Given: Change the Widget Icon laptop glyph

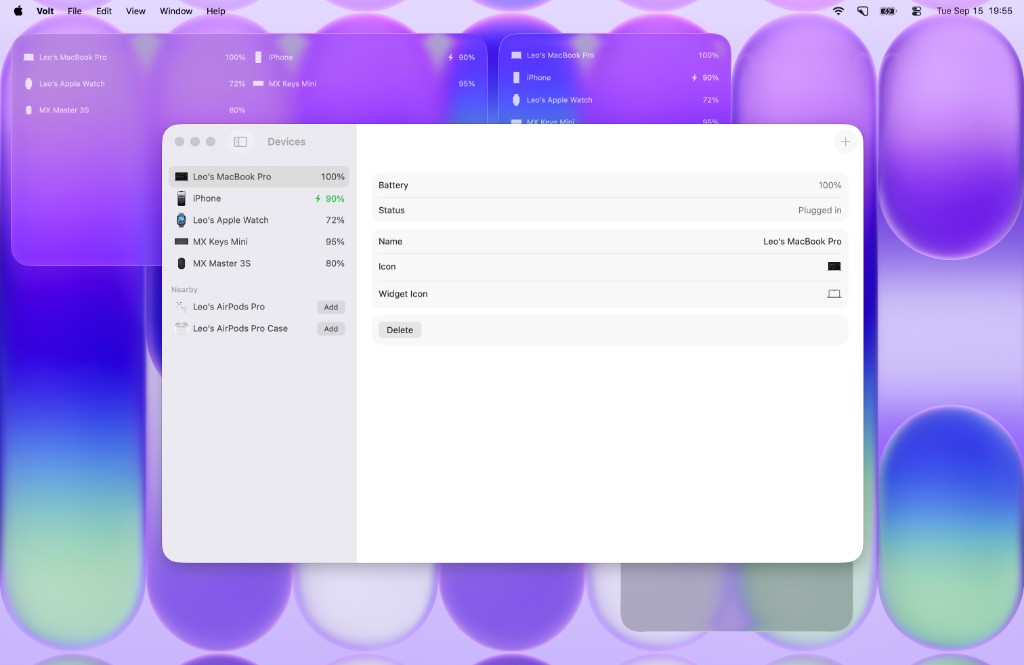Looking at the screenshot, I should tap(834, 294).
